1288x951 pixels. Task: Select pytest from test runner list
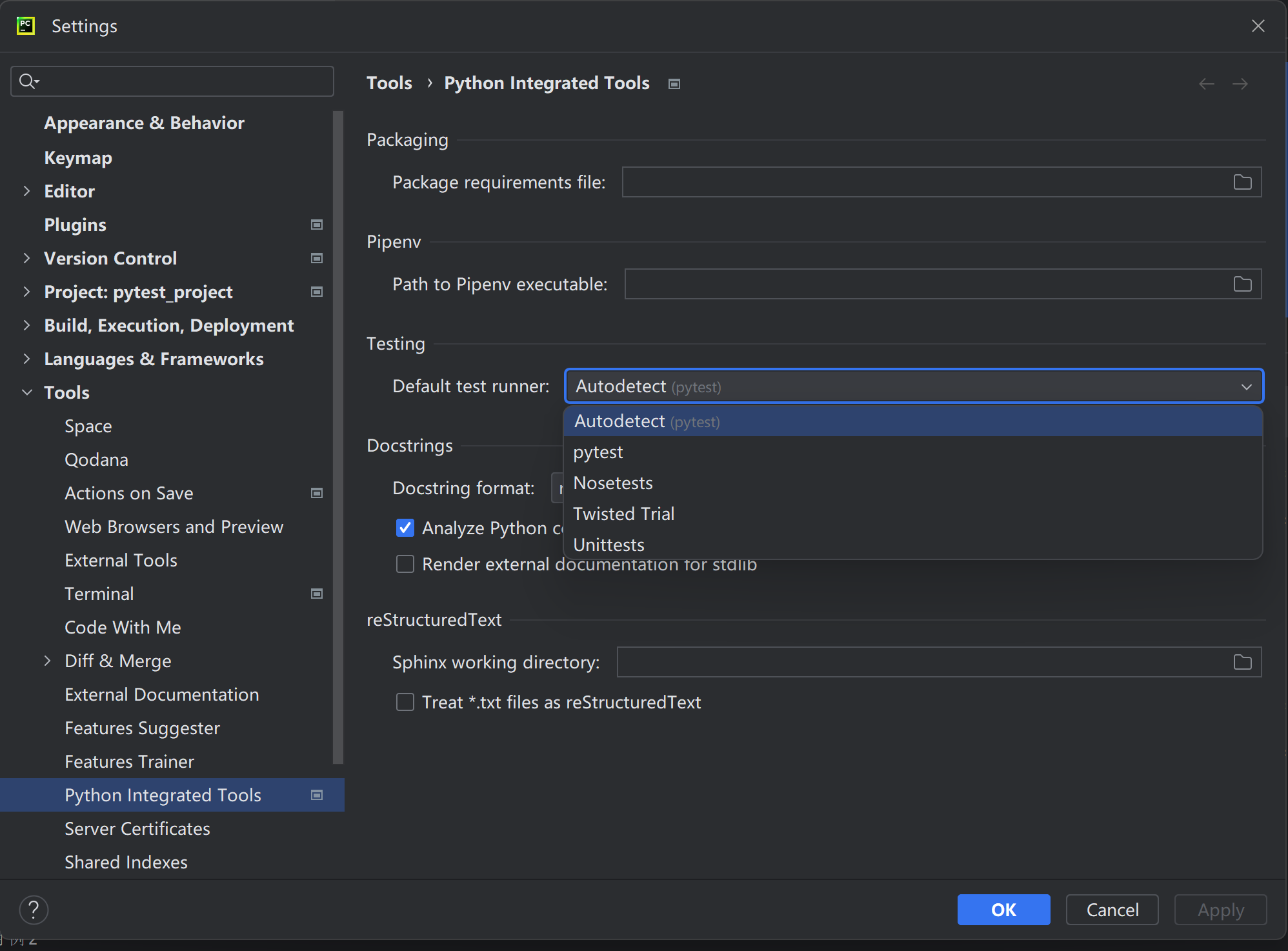coord(598,452)
